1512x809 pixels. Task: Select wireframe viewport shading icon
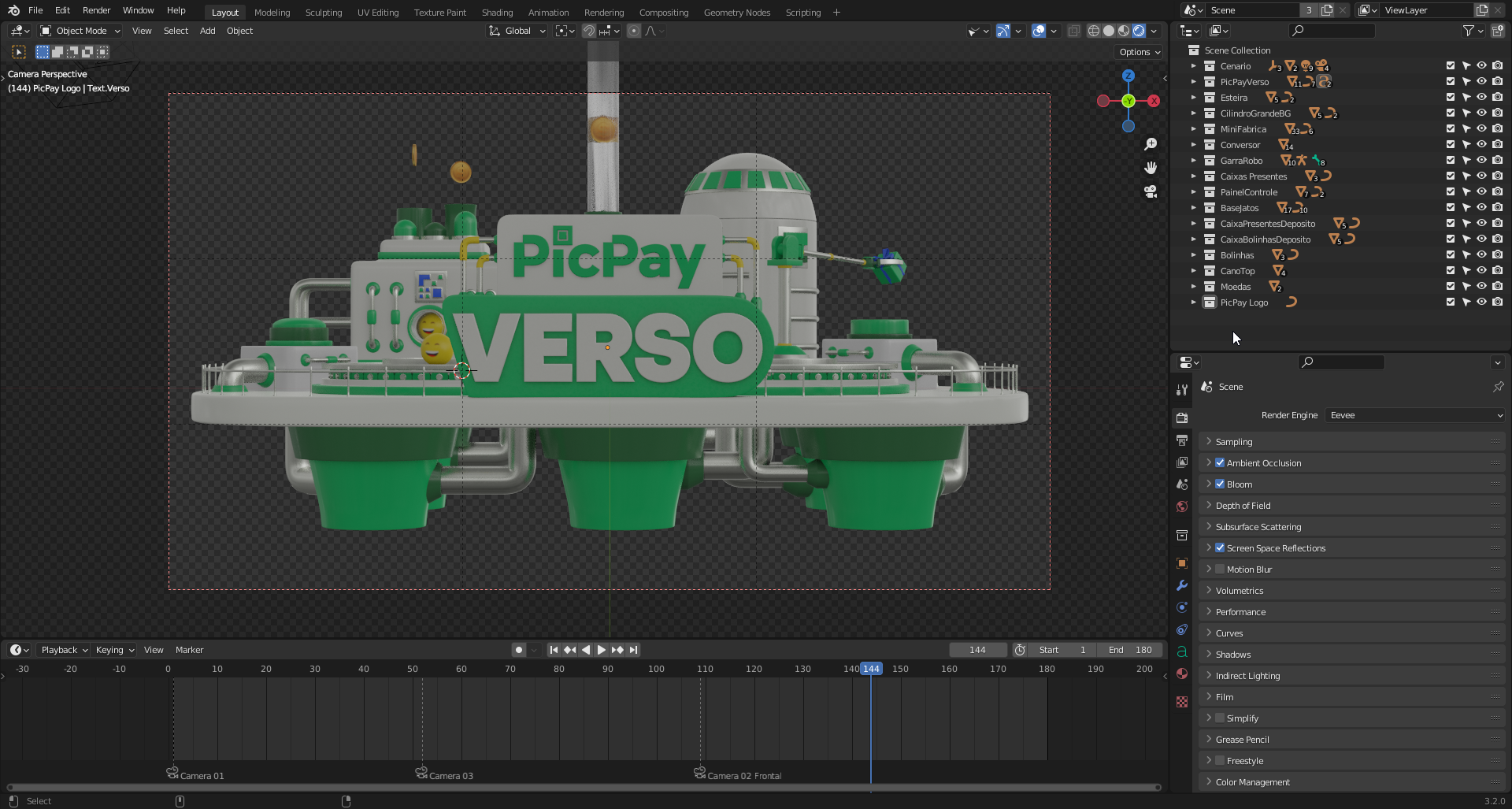tap(1094, 31)
